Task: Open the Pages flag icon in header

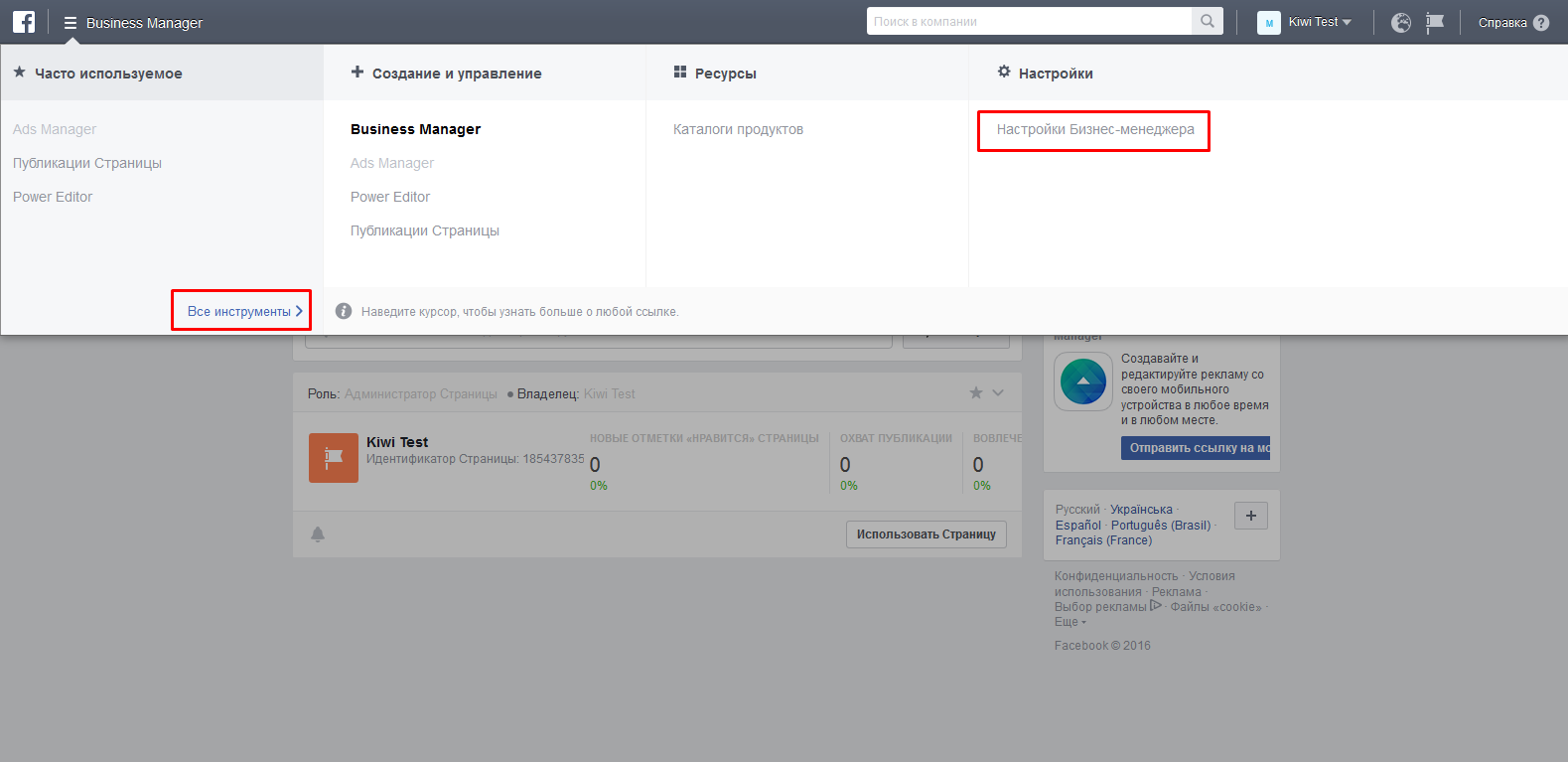Action: 1435,22
